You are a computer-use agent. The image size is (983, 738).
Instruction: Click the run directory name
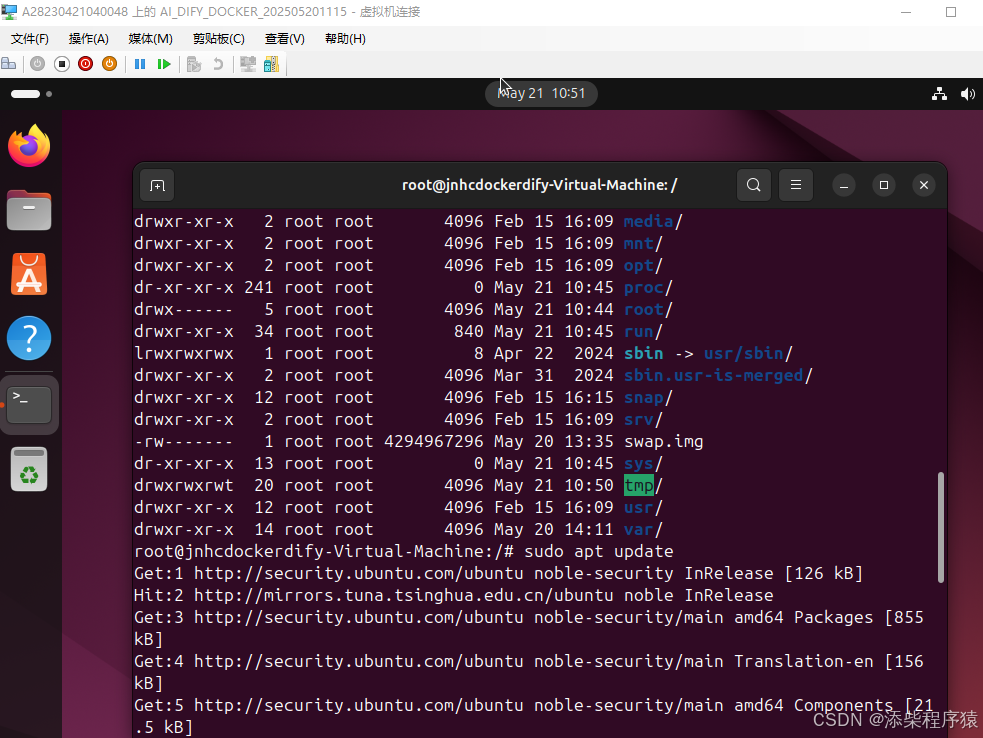coord(638,331)
